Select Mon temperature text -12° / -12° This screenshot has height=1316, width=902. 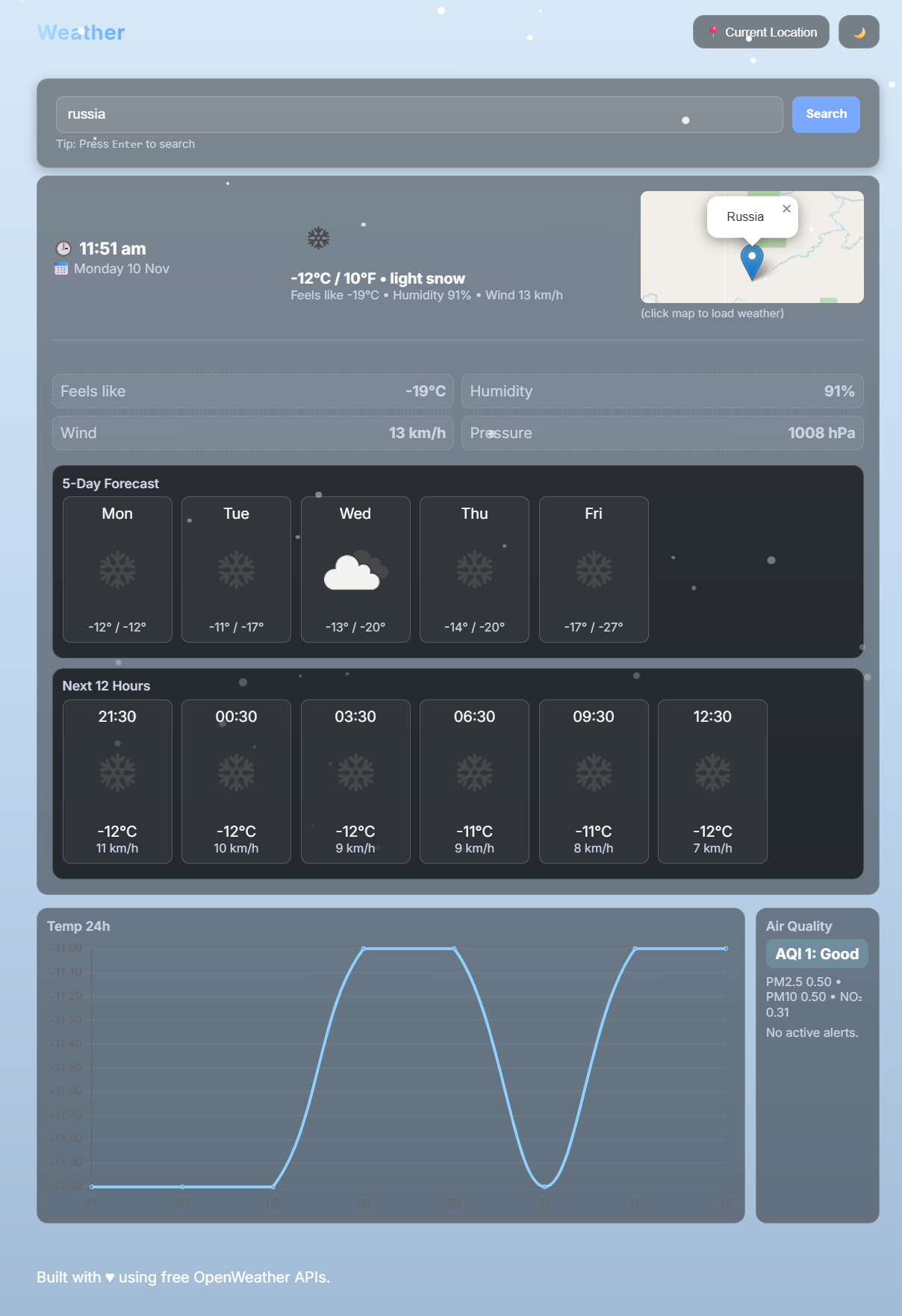117,627
